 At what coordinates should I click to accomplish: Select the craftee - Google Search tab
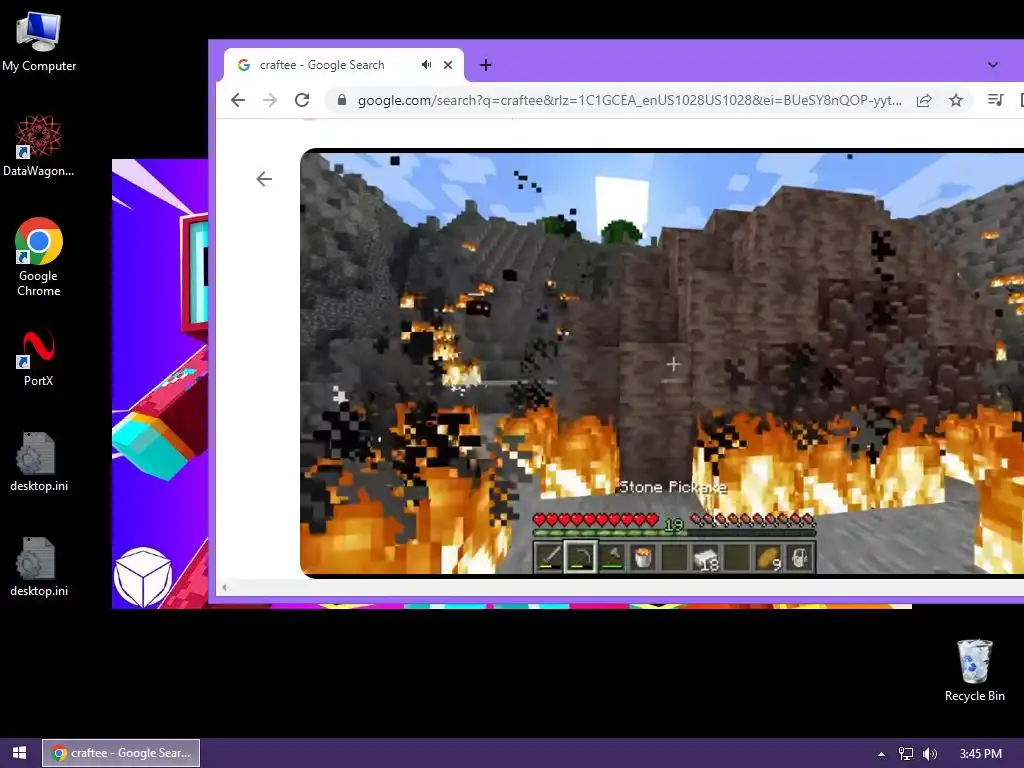tap(344, 65)
